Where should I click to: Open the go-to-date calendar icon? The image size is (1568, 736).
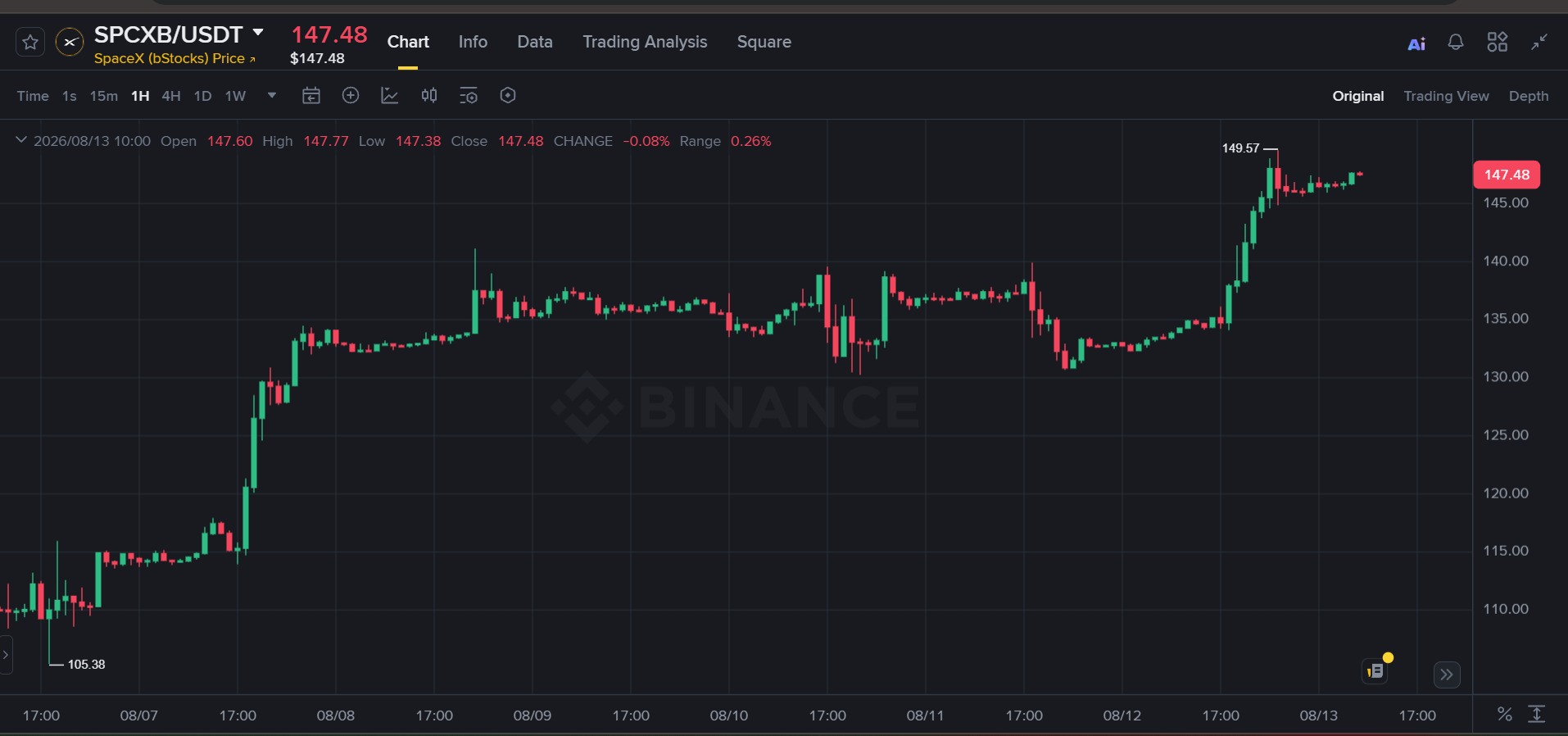pos(311,96)
